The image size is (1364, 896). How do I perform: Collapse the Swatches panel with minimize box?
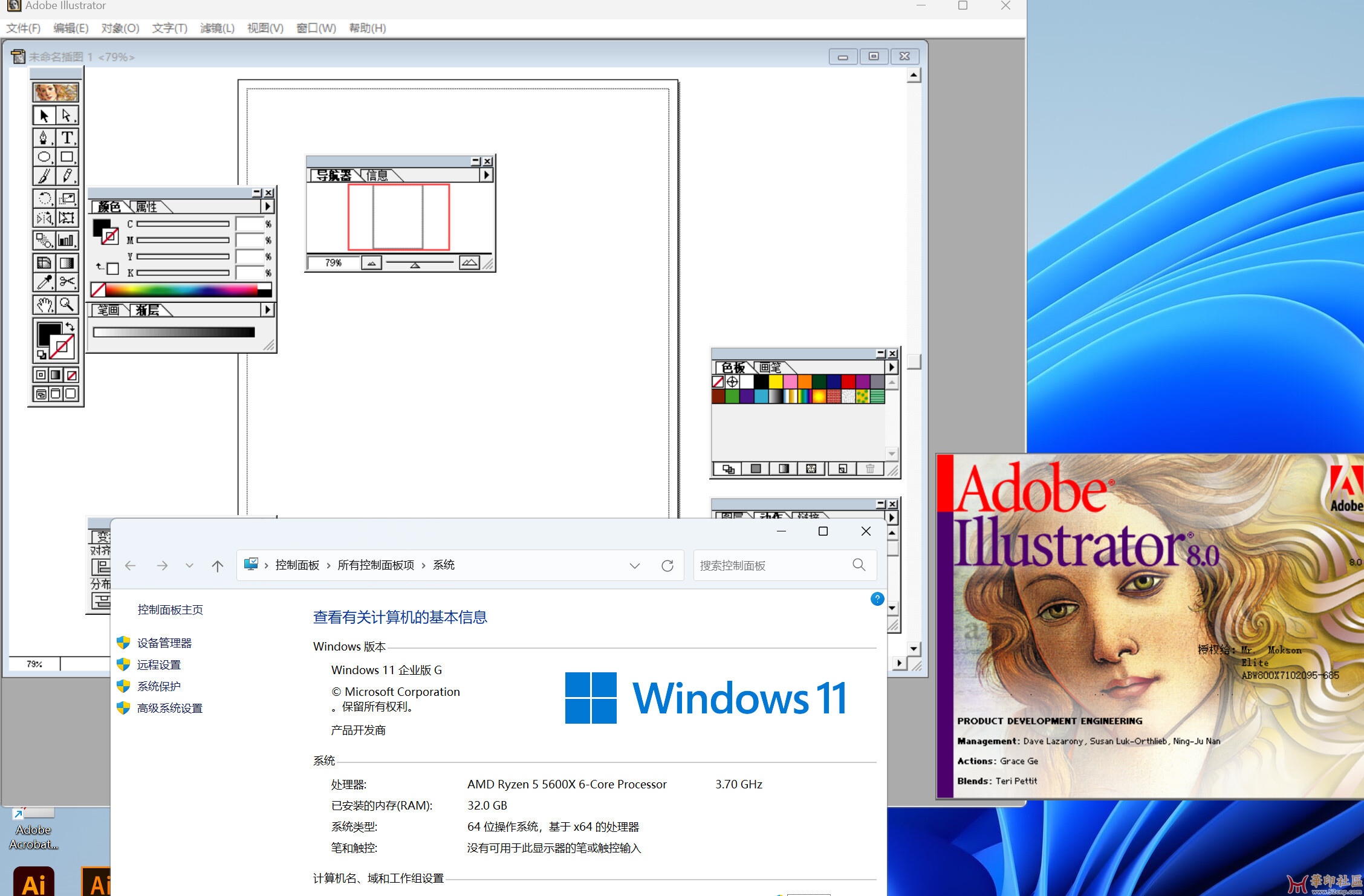tap(881, 353)
